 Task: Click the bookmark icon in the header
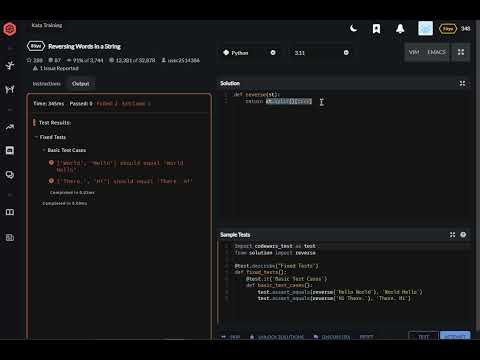click(376, 29)
